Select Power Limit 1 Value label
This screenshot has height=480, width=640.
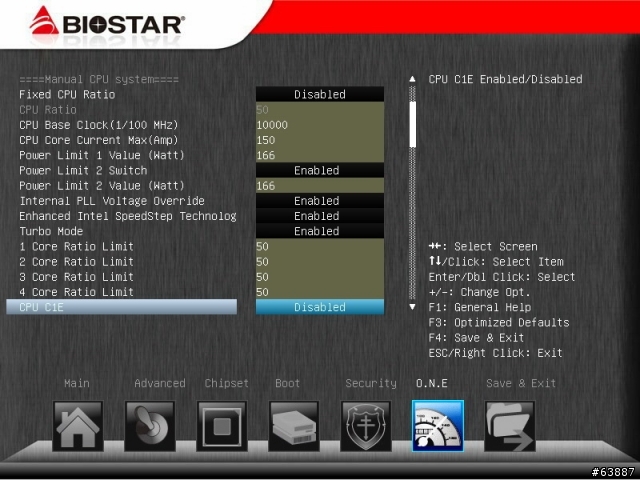coord(102,155)
